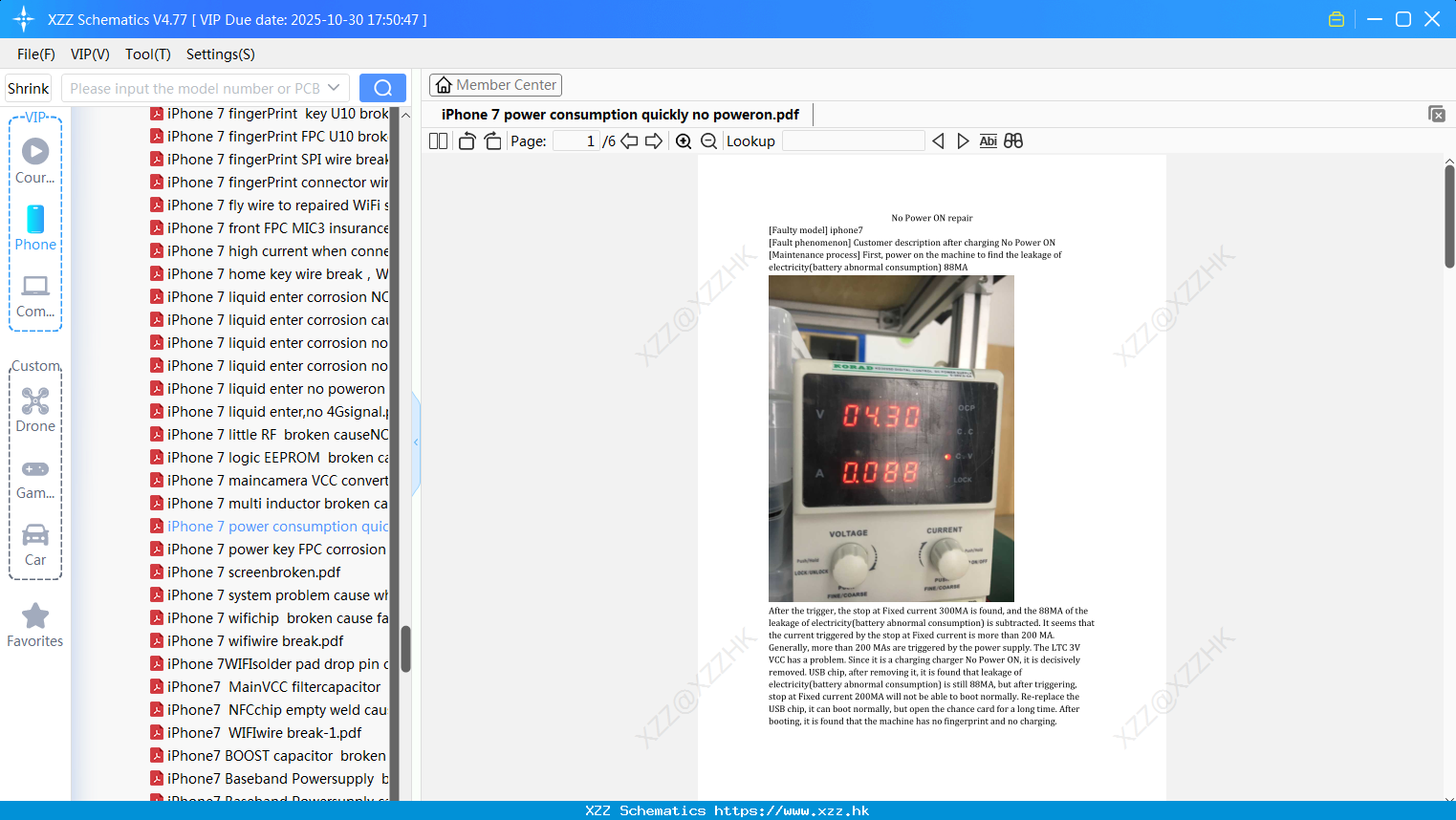
Task: Open Favorites from sidebar
Action: click(35, 625)
